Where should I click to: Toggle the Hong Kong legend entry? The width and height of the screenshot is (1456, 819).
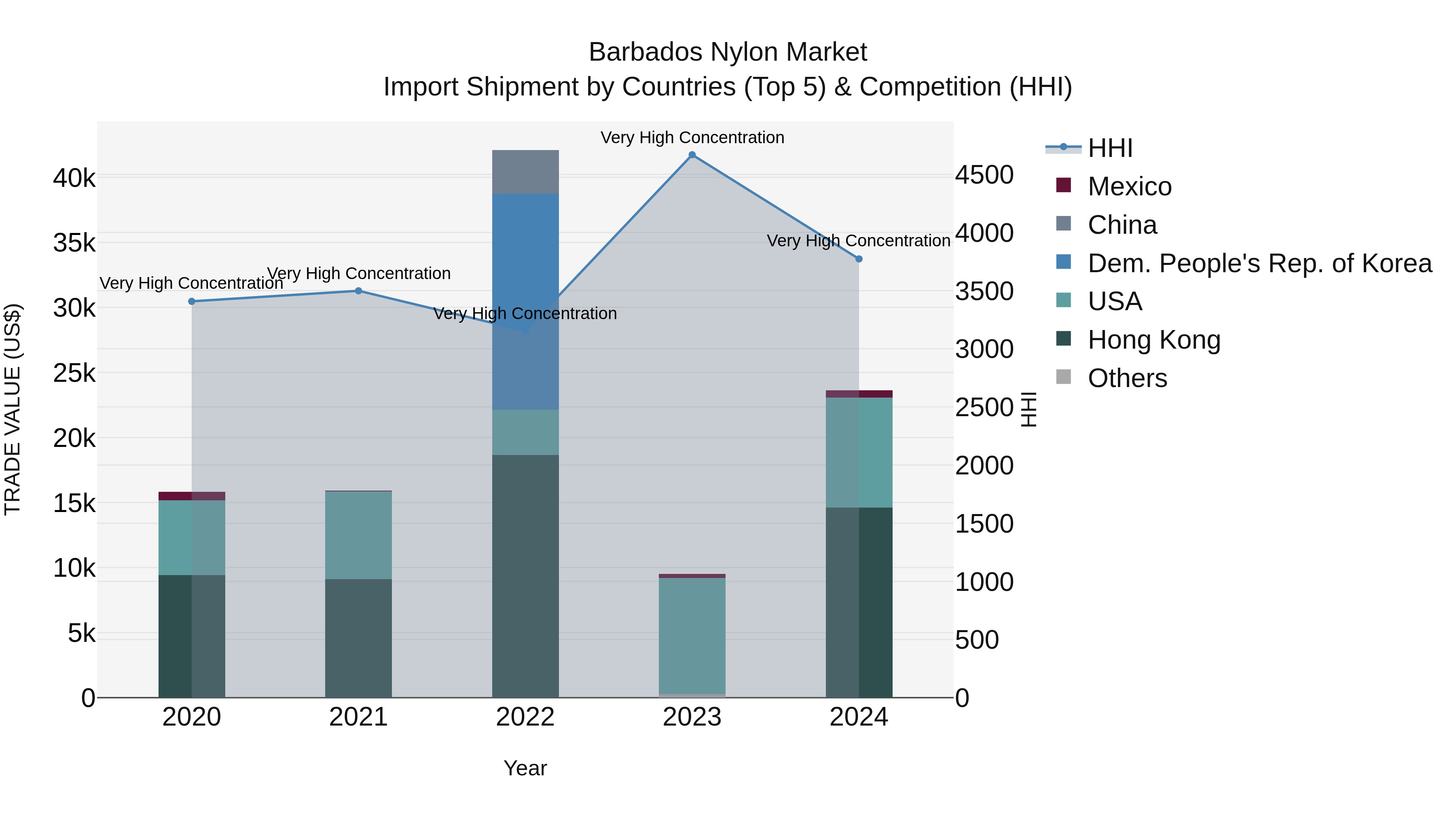click(x=1138, y=339)
